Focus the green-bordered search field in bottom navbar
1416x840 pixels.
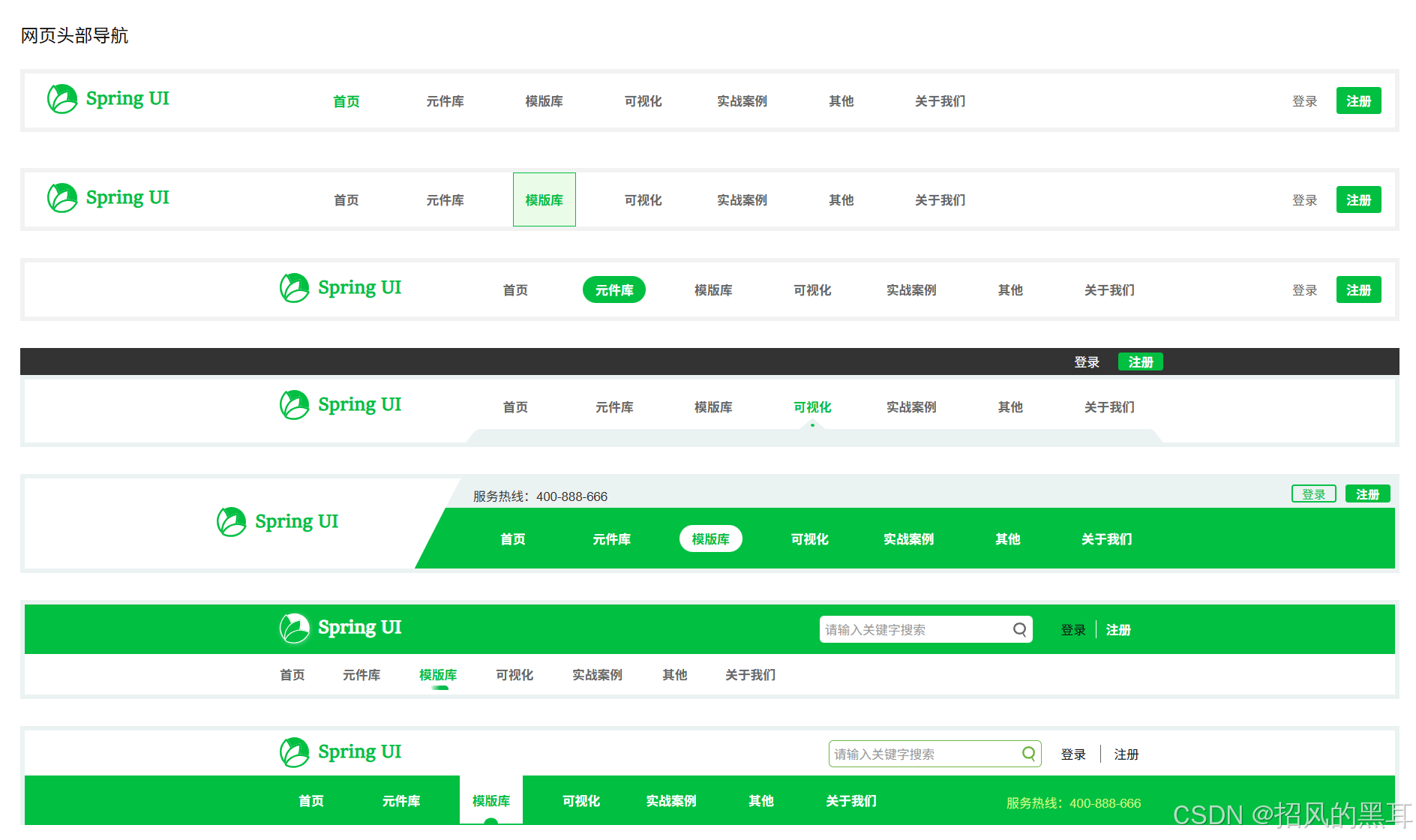tap(934, 754)
